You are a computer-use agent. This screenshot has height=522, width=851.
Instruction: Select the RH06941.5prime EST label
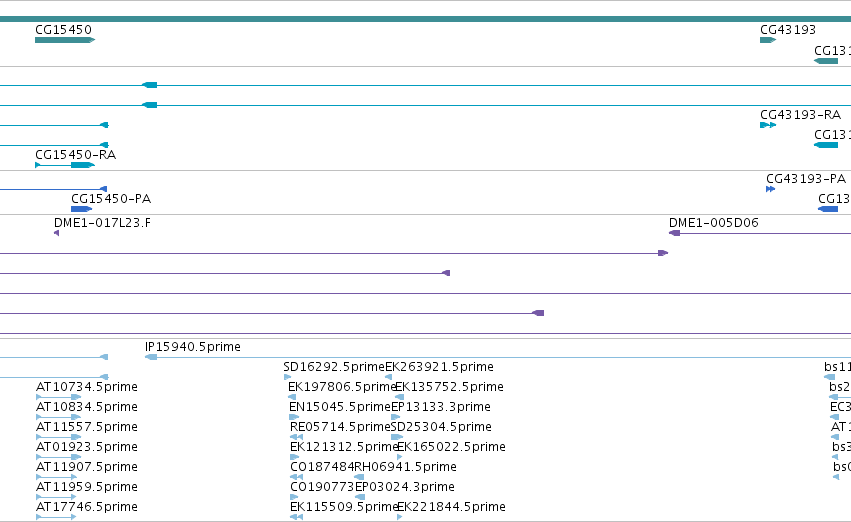coord(405,467)
